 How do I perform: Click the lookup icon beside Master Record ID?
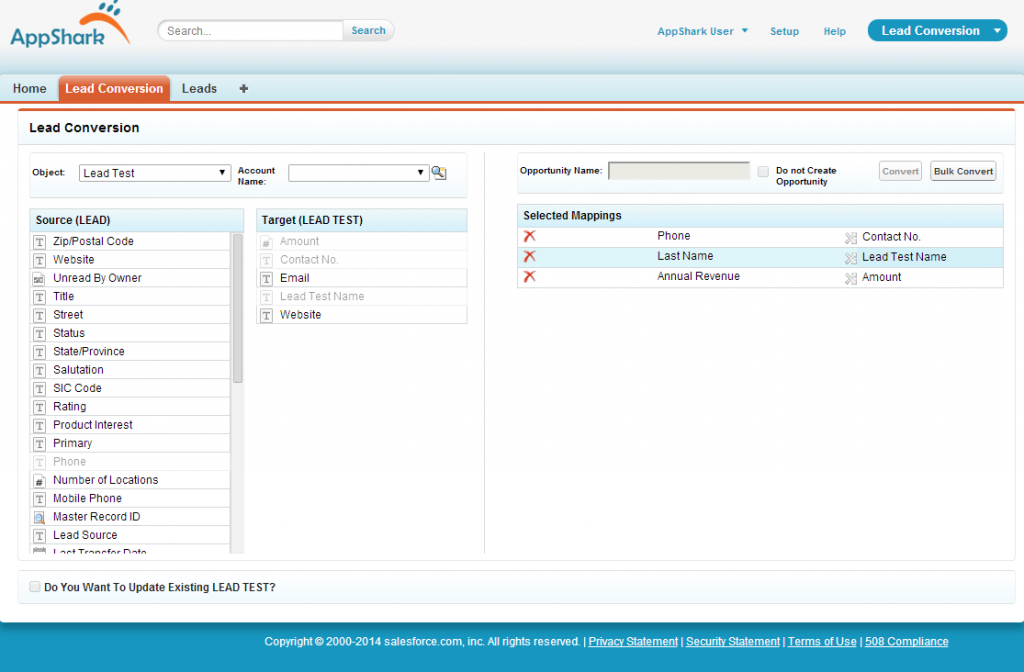(40, 518)
